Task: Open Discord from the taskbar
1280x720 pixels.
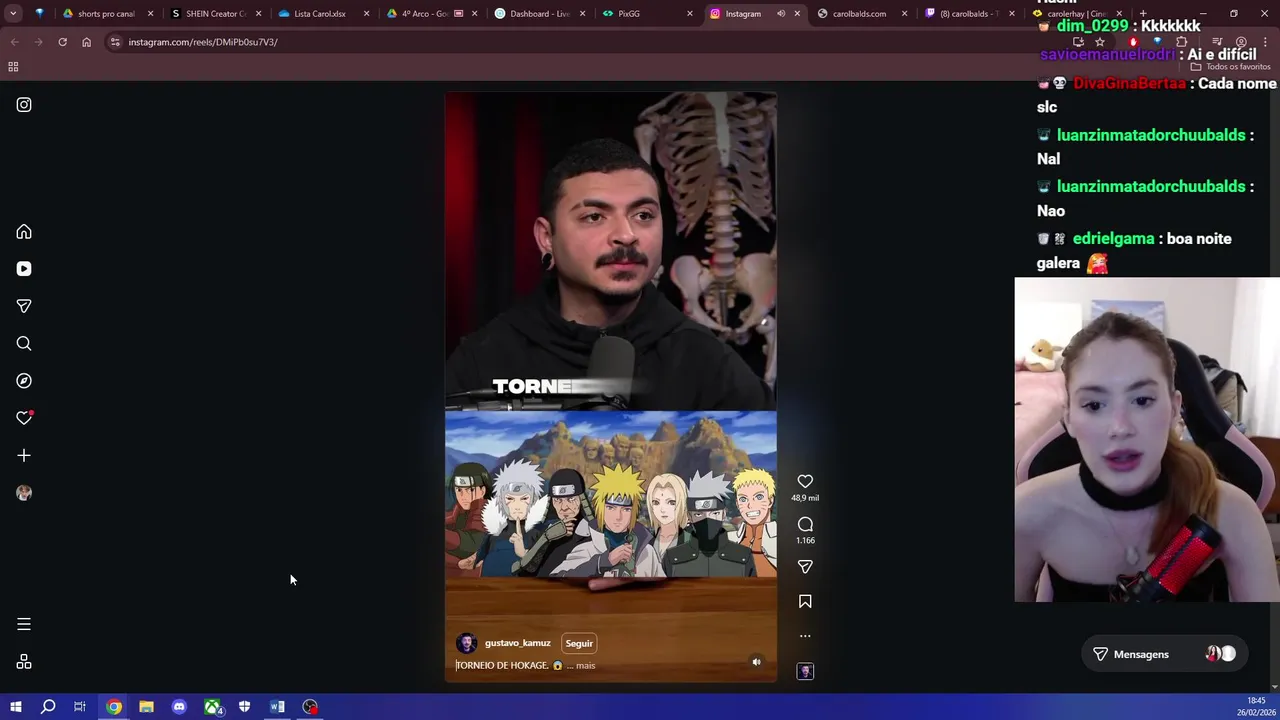Action: click(x=179, y=707)
